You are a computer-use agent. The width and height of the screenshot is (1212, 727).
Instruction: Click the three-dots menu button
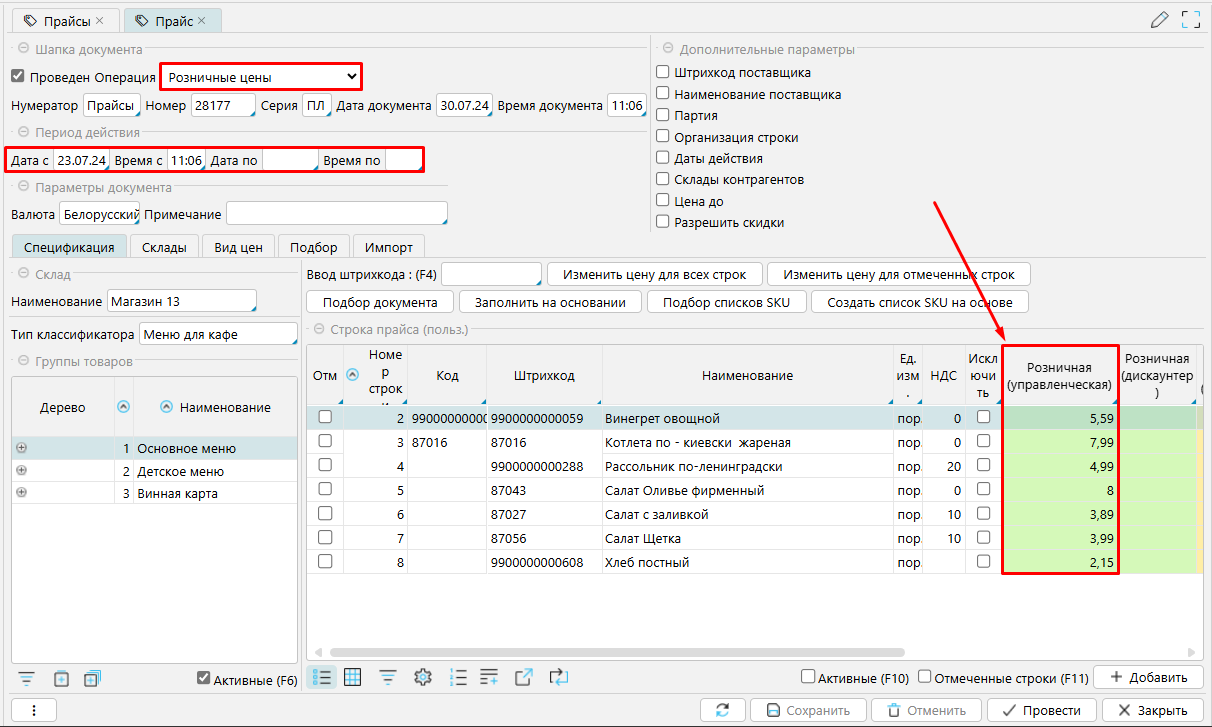click(34, 710)
